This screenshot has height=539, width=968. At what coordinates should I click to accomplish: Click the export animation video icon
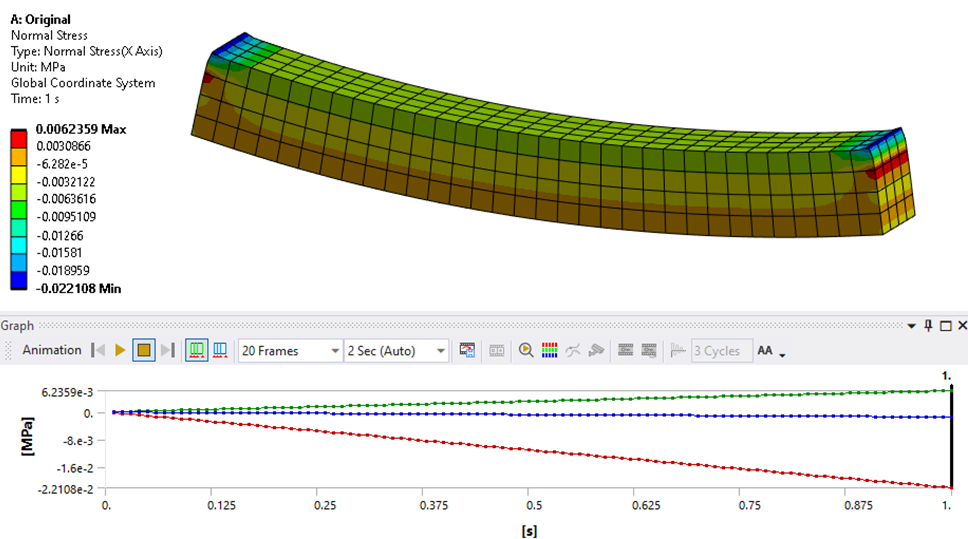coord(467,350)
